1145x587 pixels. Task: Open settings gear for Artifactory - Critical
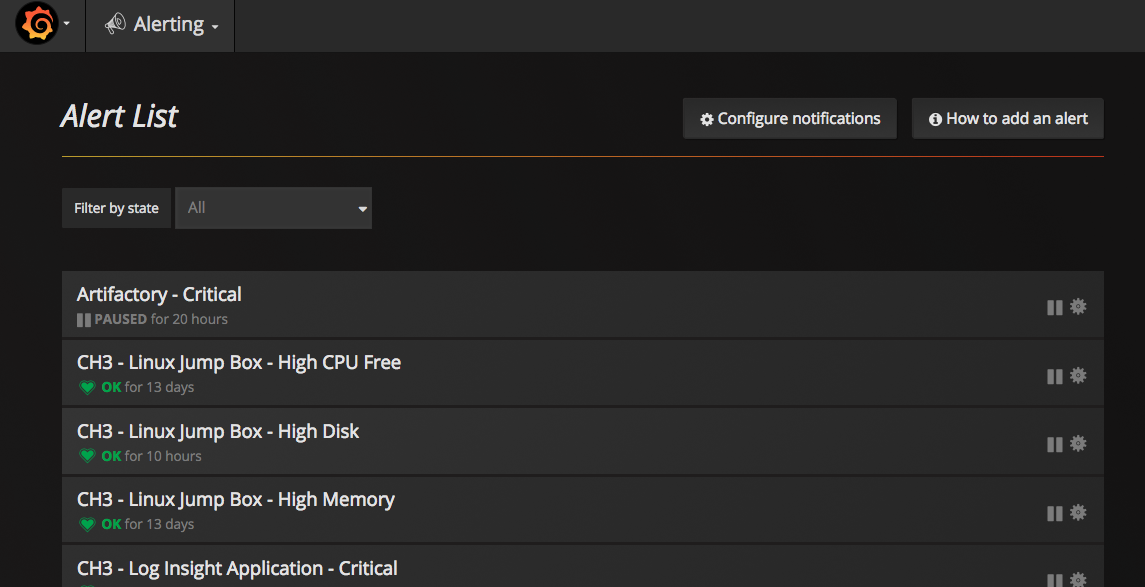click(1078, 307)
